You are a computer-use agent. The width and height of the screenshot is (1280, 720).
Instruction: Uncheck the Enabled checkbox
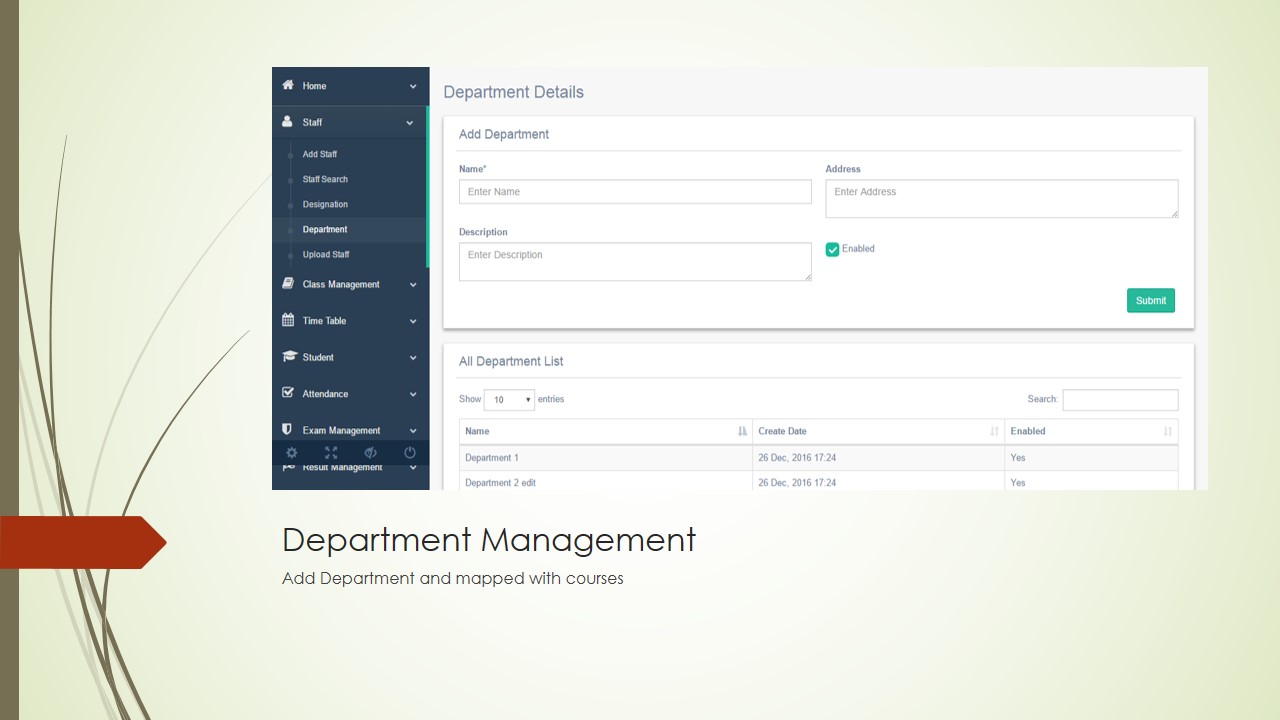click(x=832, y=249)
